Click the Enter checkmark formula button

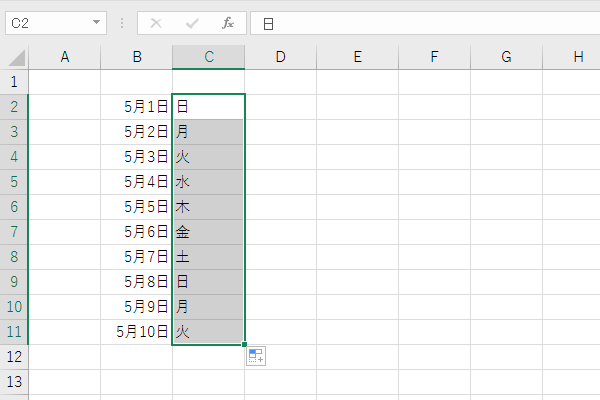tap(192, 23)
